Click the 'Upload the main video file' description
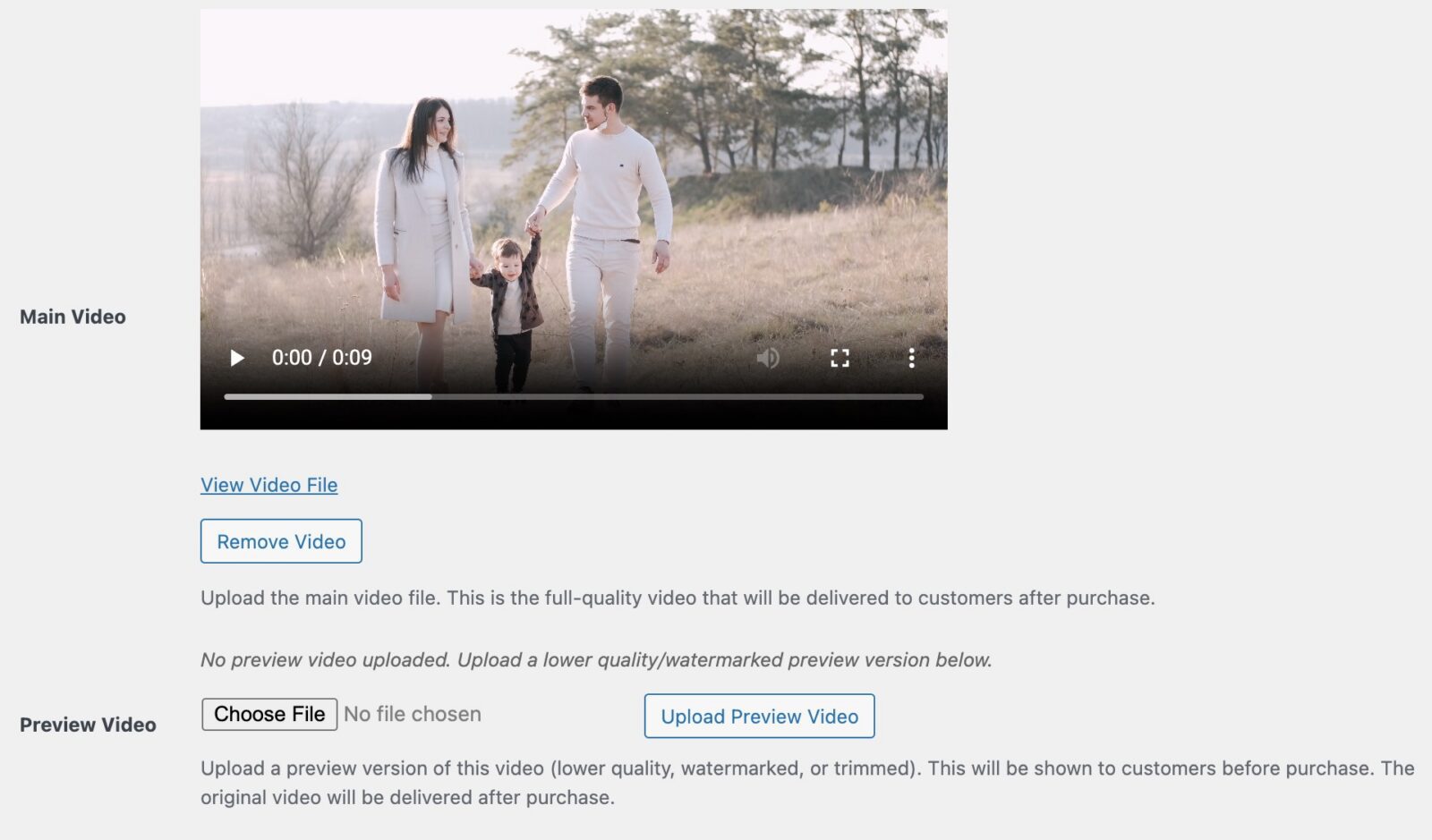The height and width of the screenshot is (840, 1432). (x=678, y=598)
